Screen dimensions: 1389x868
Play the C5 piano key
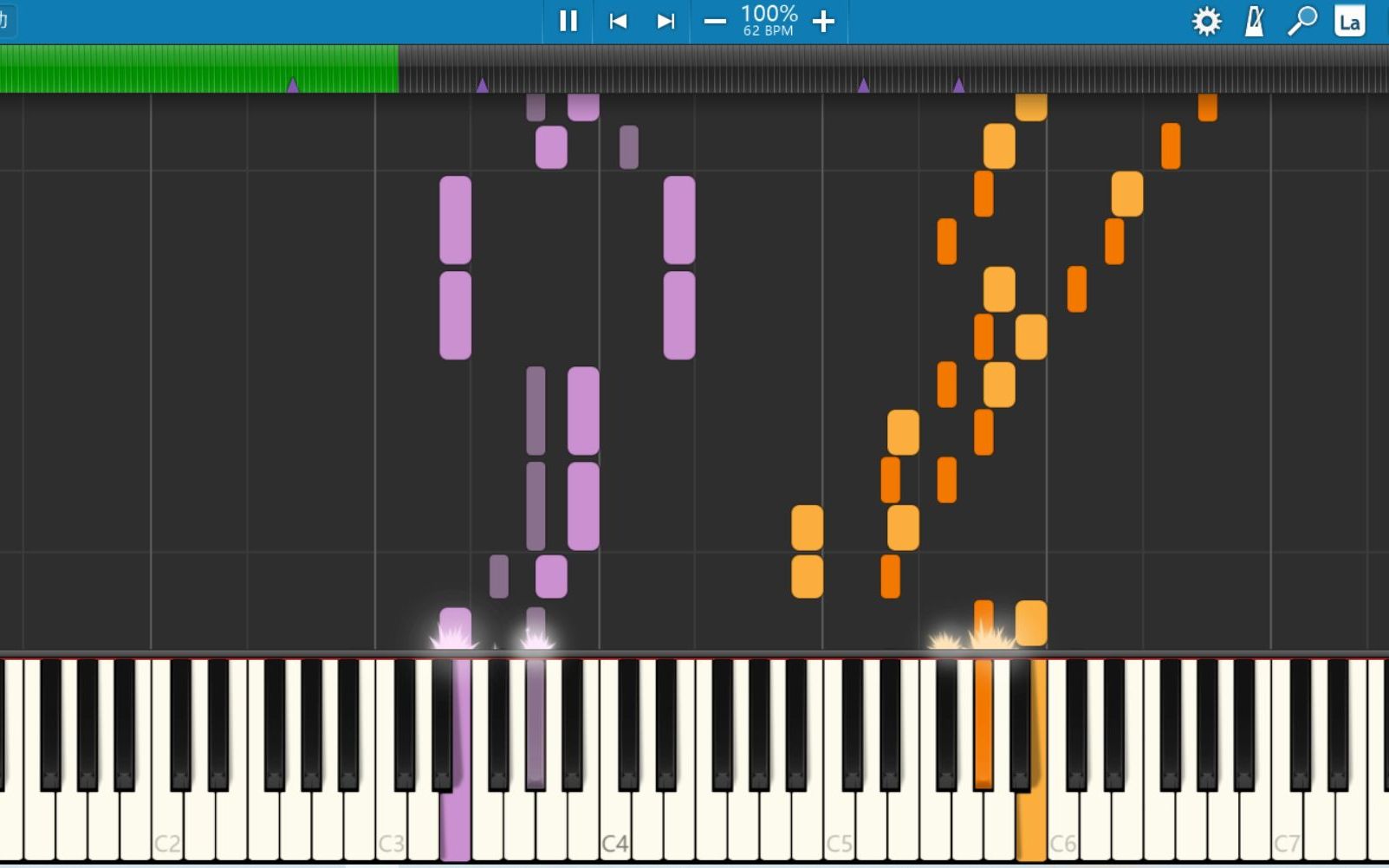(838, 823)
